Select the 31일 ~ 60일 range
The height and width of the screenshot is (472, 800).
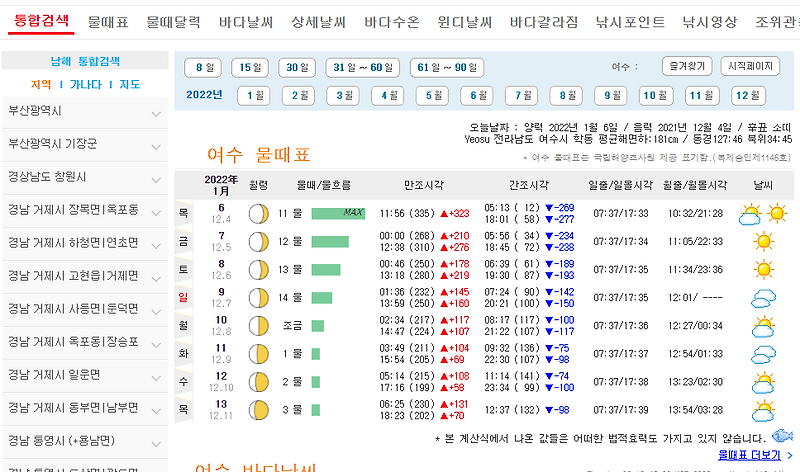(363, 67)
